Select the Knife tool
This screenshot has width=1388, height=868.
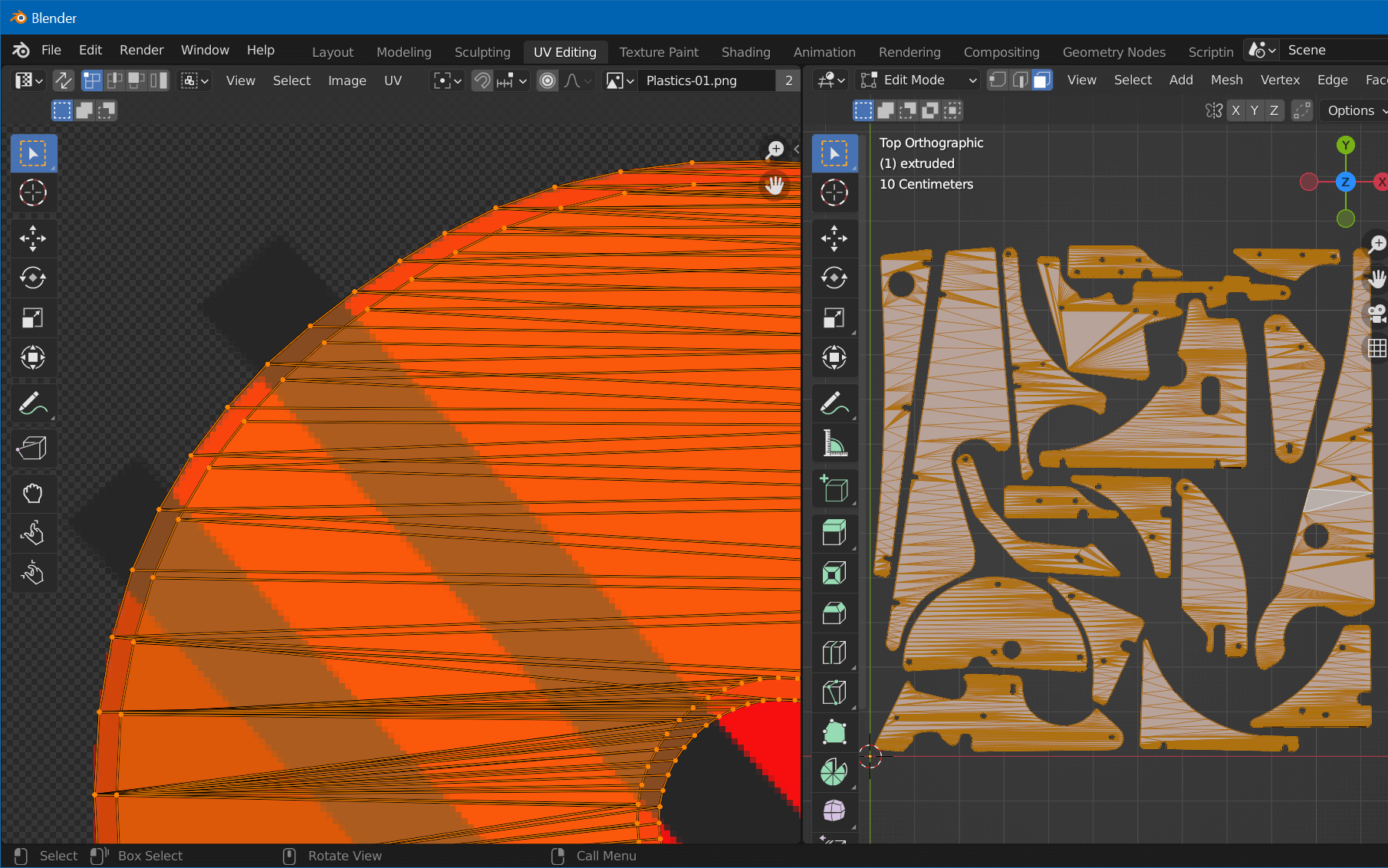(834, 692)
